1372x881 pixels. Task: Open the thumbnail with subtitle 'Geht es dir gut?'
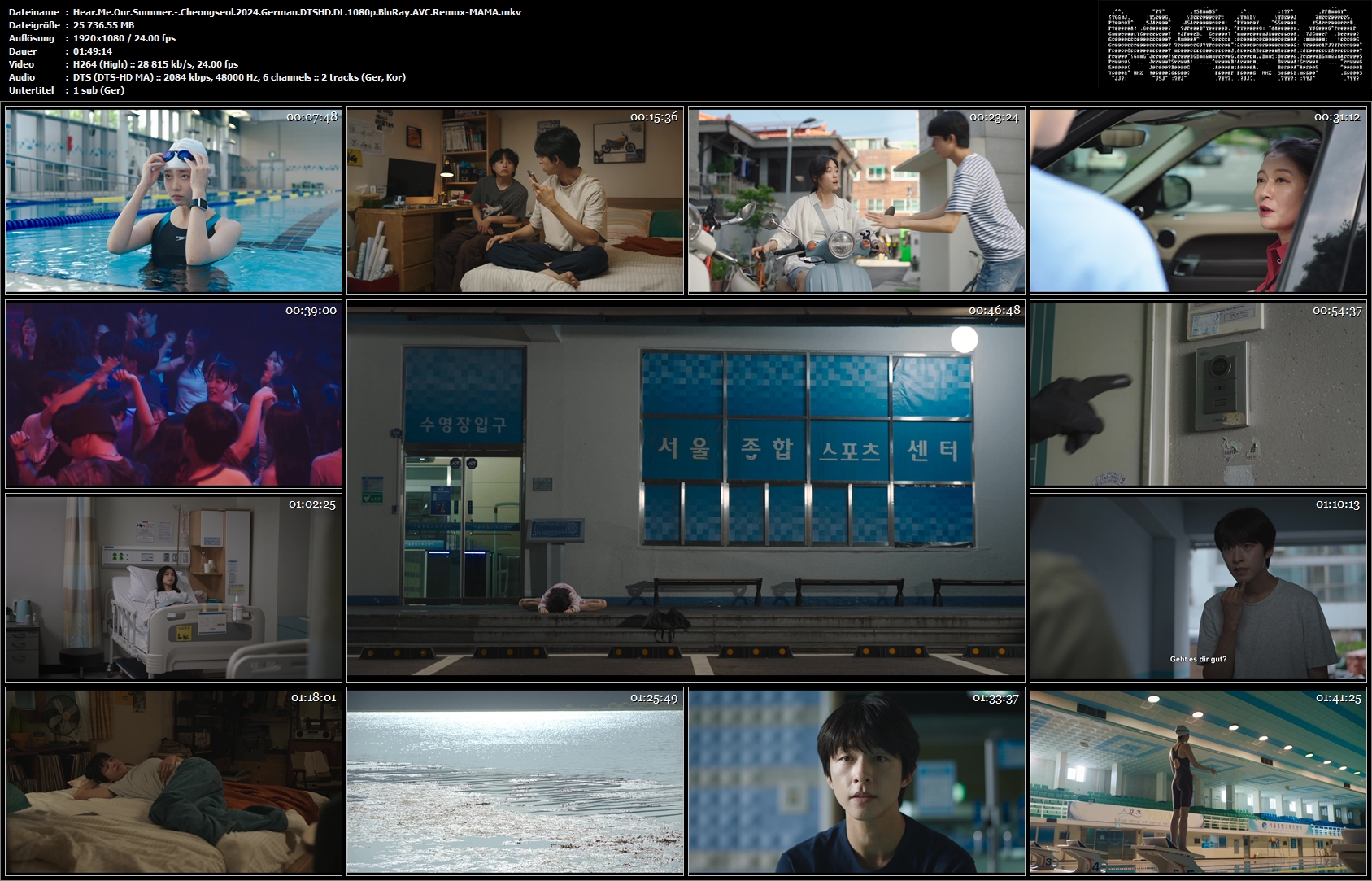click(1198, 587)
